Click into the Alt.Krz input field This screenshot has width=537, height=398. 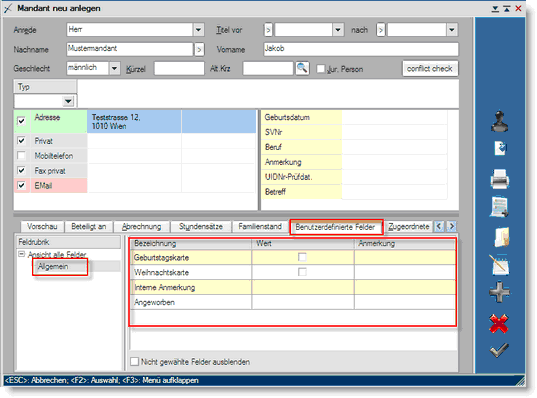point(268,69)
